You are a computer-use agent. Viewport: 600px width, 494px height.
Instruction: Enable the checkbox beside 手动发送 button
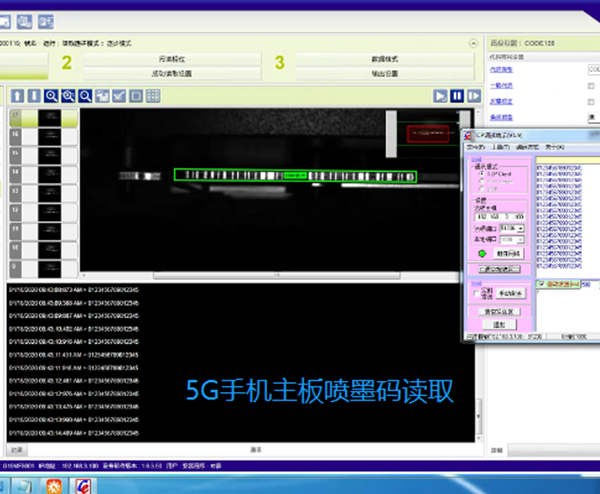[476, 292]
